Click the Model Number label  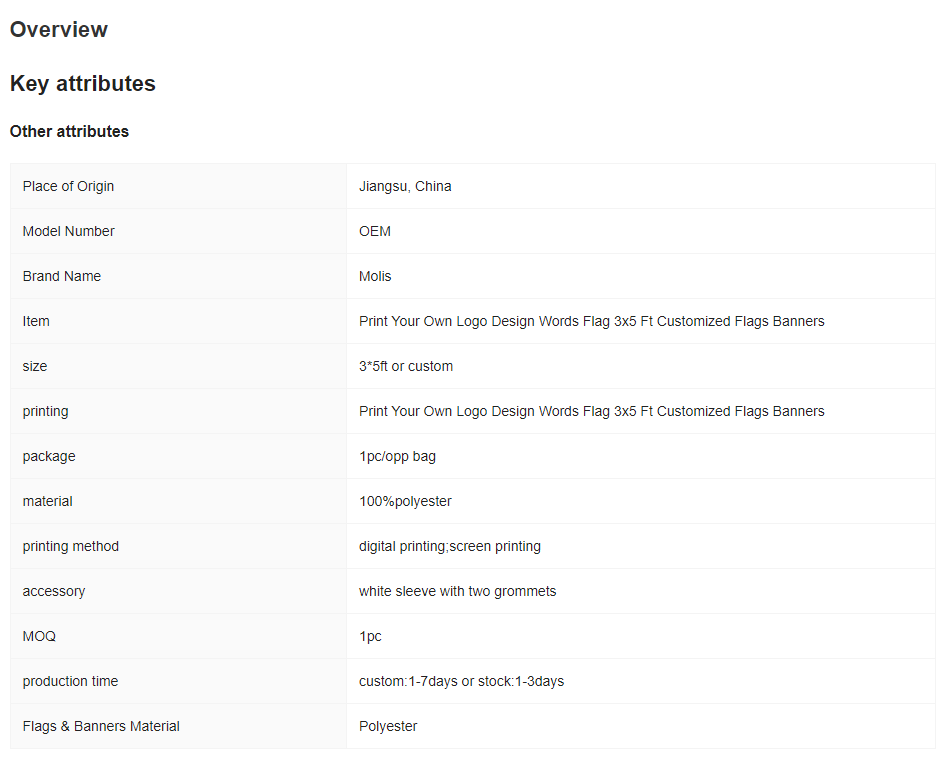[x=68, y=231]
